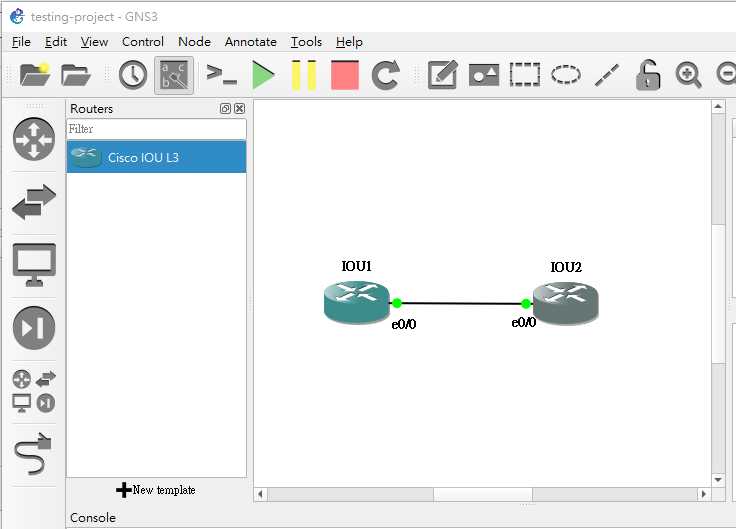Browse security devices sidebar icon

pyautogui.click(x=34, y=328)
